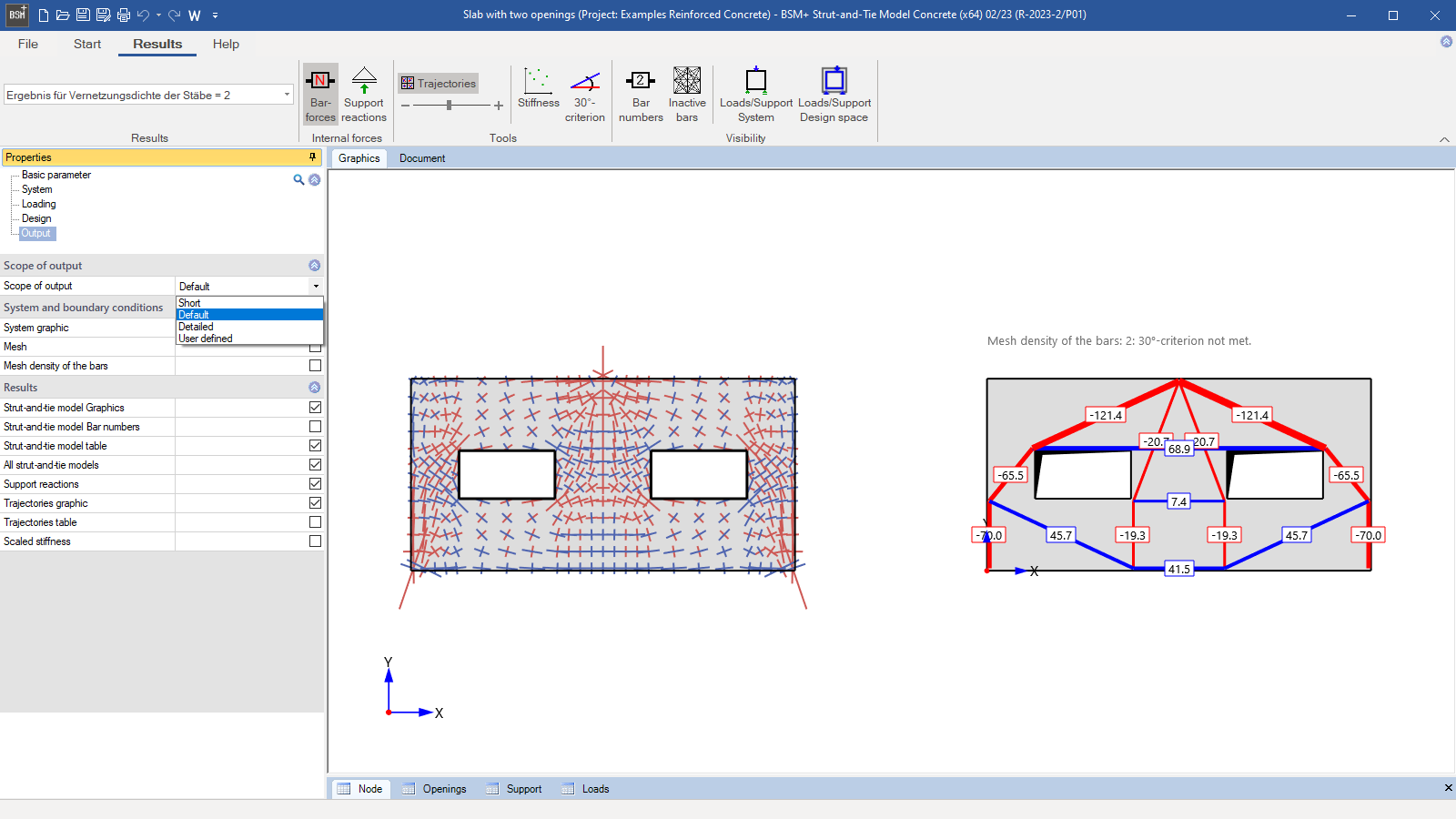Show the Stiffness view

[539, 87]
